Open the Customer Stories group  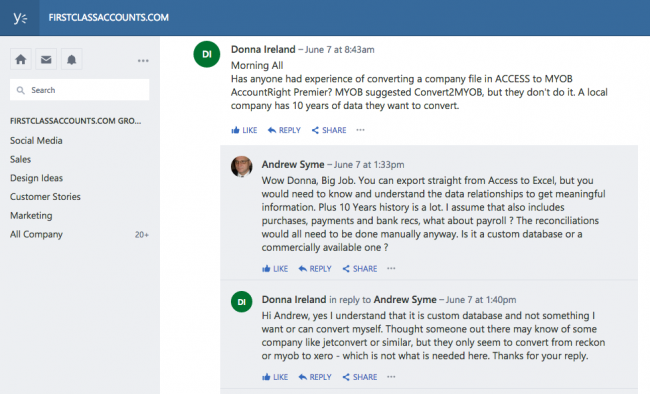pyautogui.click(x=45, y=197)
